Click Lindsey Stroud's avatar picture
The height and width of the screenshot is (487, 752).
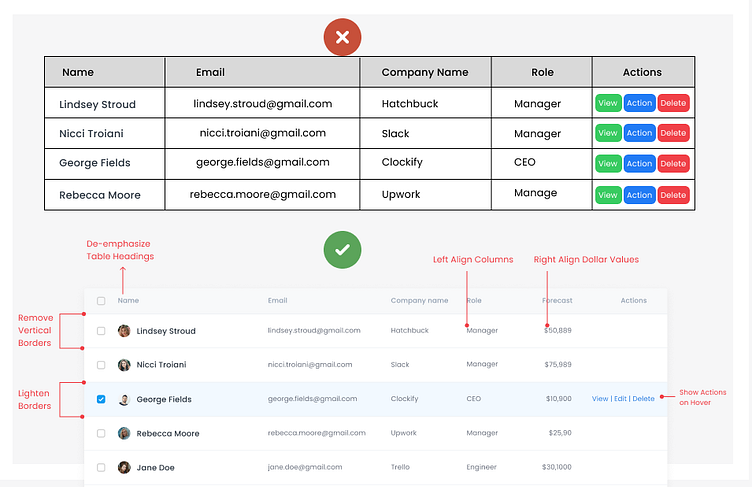(124, 331)
